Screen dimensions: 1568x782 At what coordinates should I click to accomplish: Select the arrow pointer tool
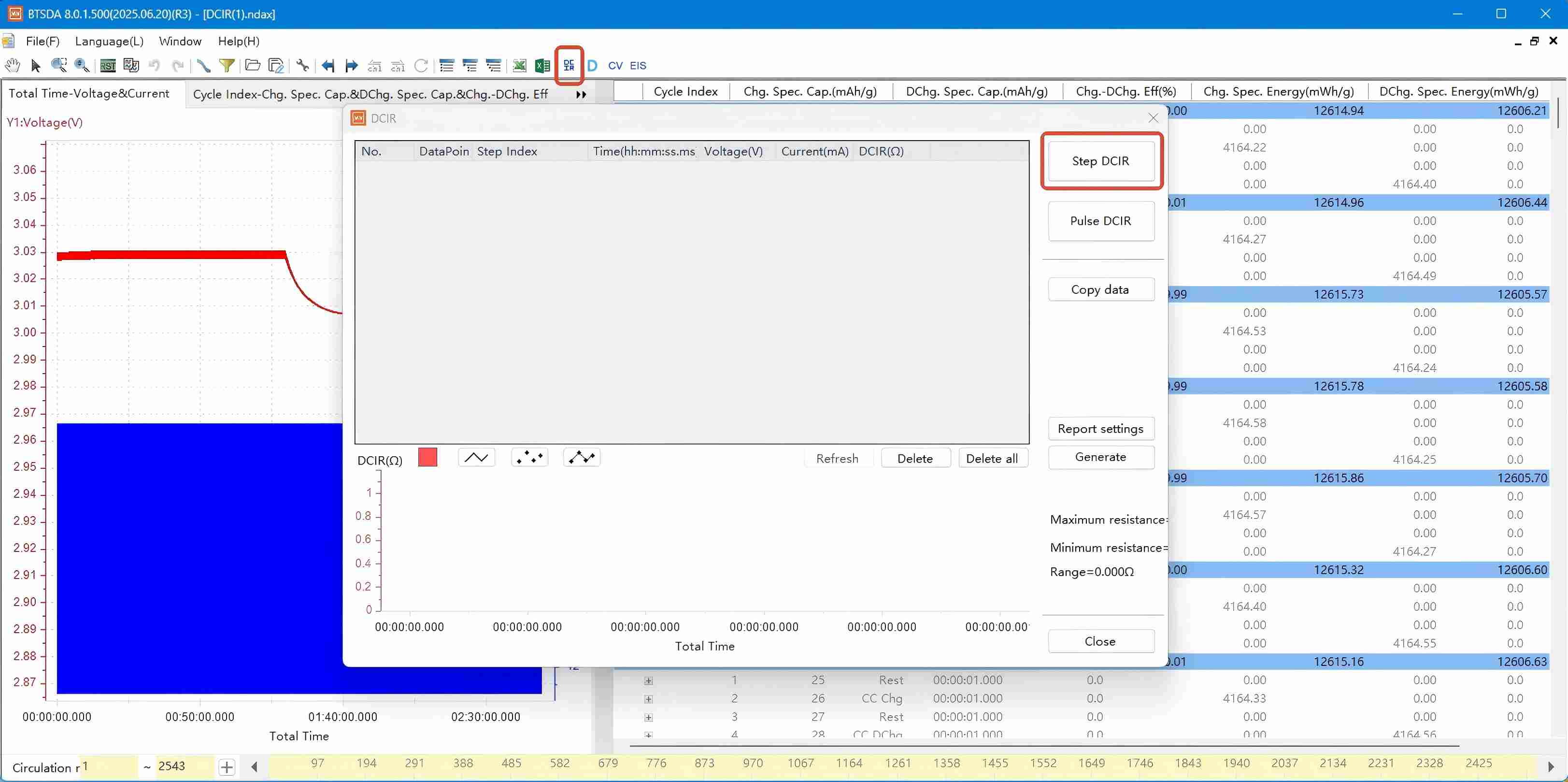(35, 65)
